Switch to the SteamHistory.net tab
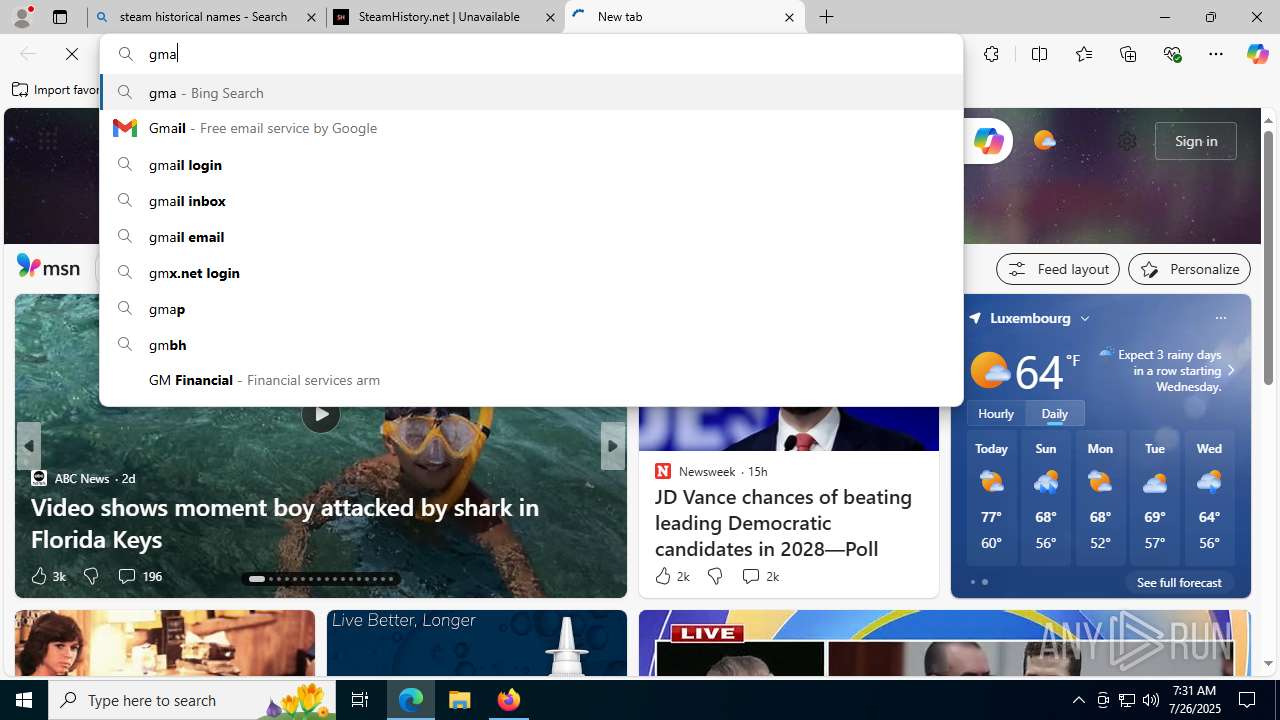1280x720 pixels. click(x=445, y=17)
